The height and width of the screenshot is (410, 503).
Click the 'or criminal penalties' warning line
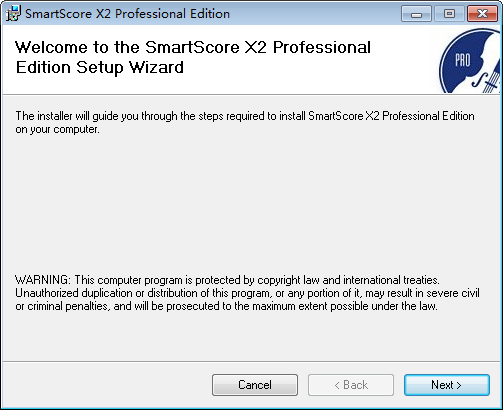point(226,306)
